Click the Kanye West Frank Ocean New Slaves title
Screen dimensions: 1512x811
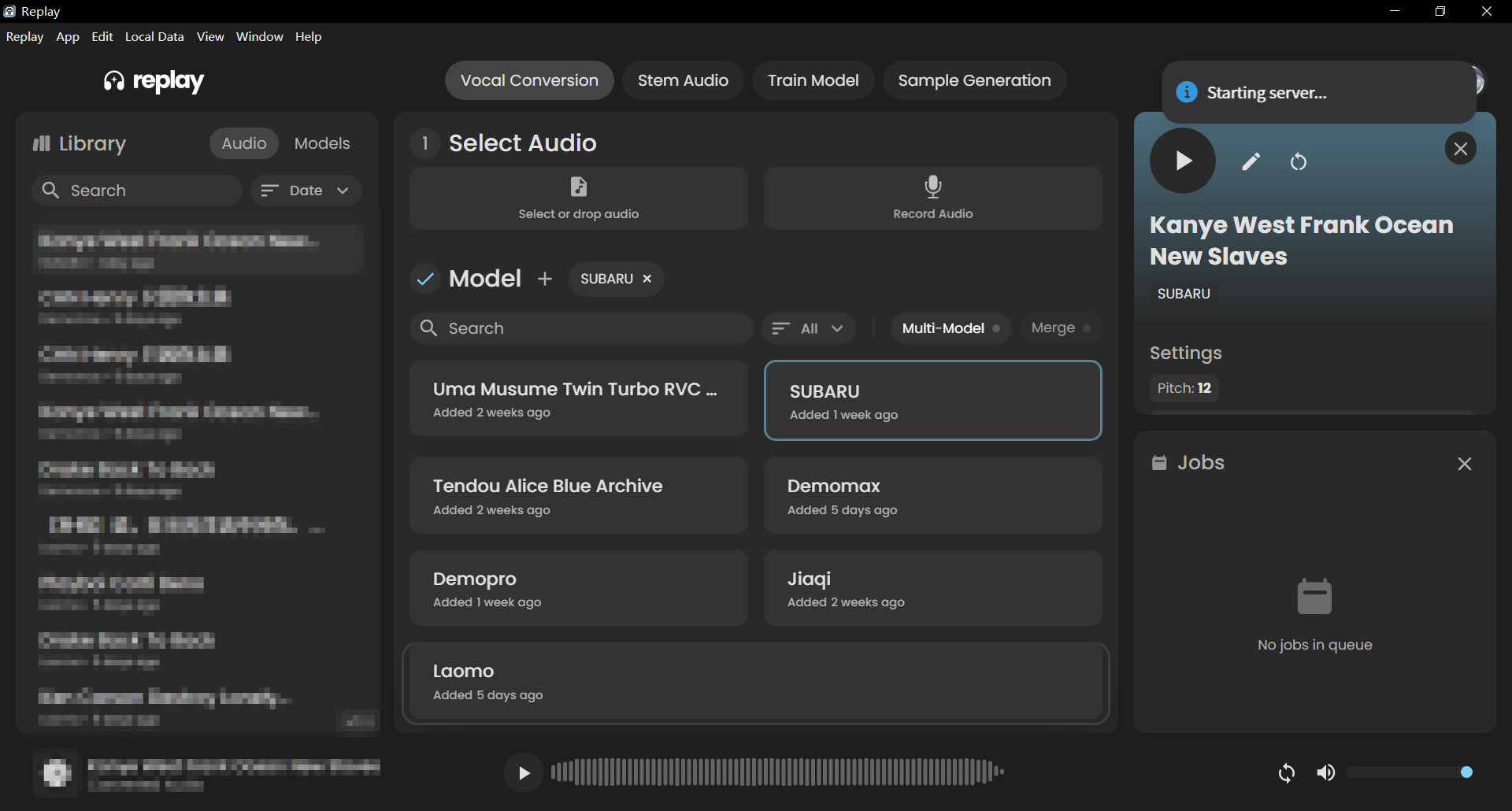coord(1301,240)
